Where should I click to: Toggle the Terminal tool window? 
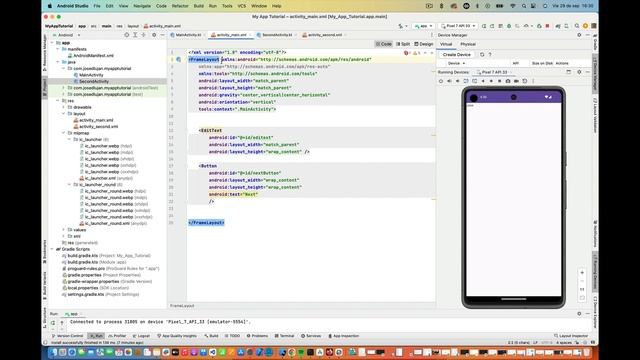click(284, 336)
